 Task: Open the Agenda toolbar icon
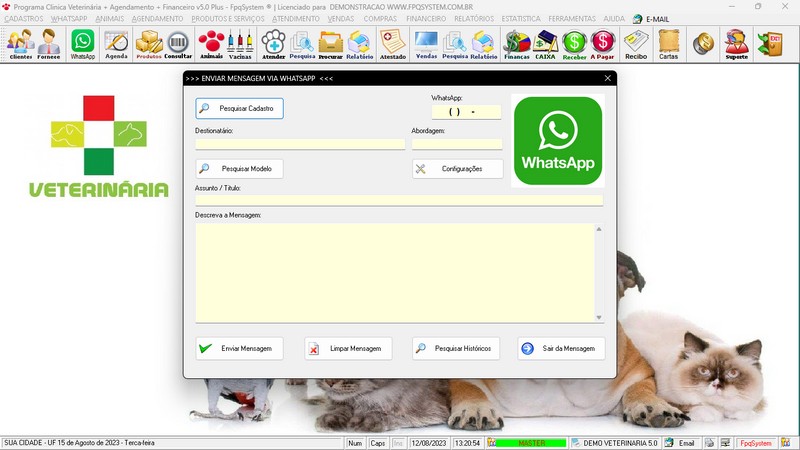(116, 44)
